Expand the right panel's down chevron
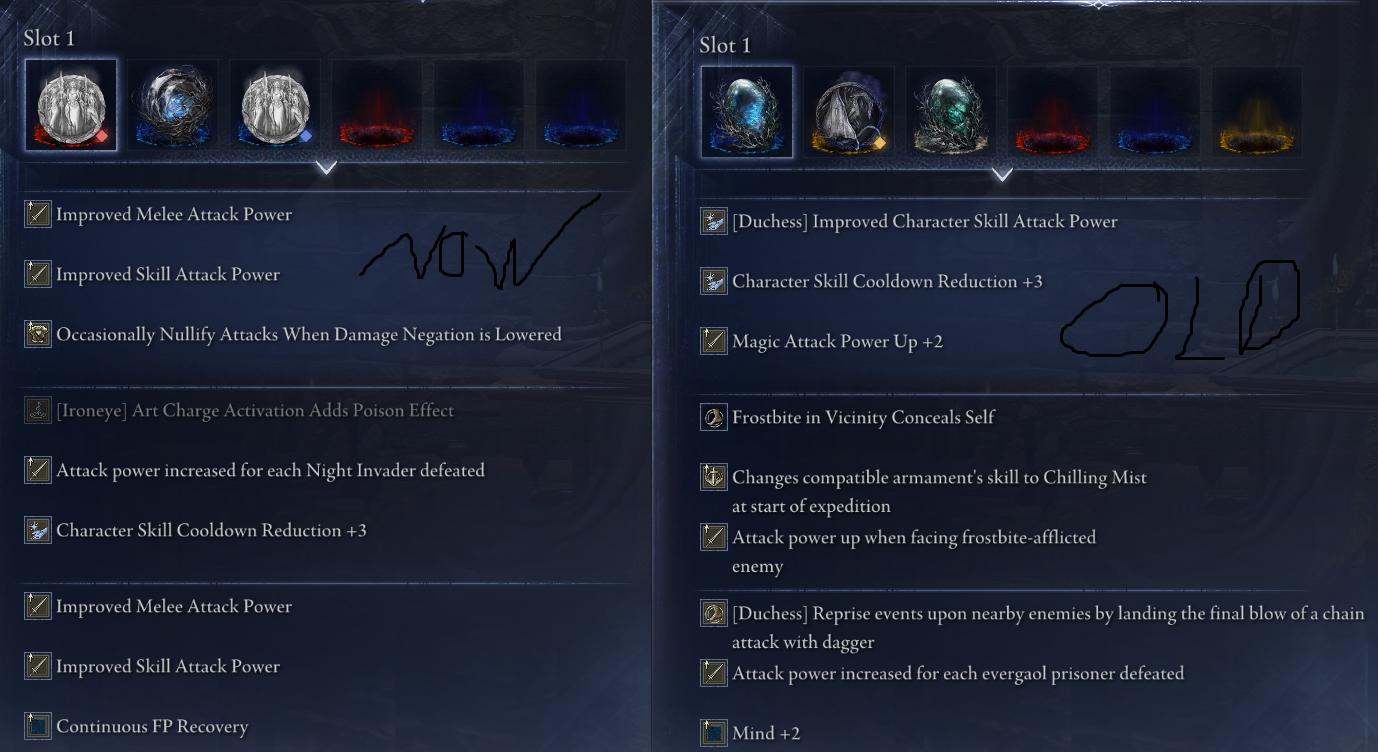This screenshot has width=1378, height=752. pos(1002,175)
